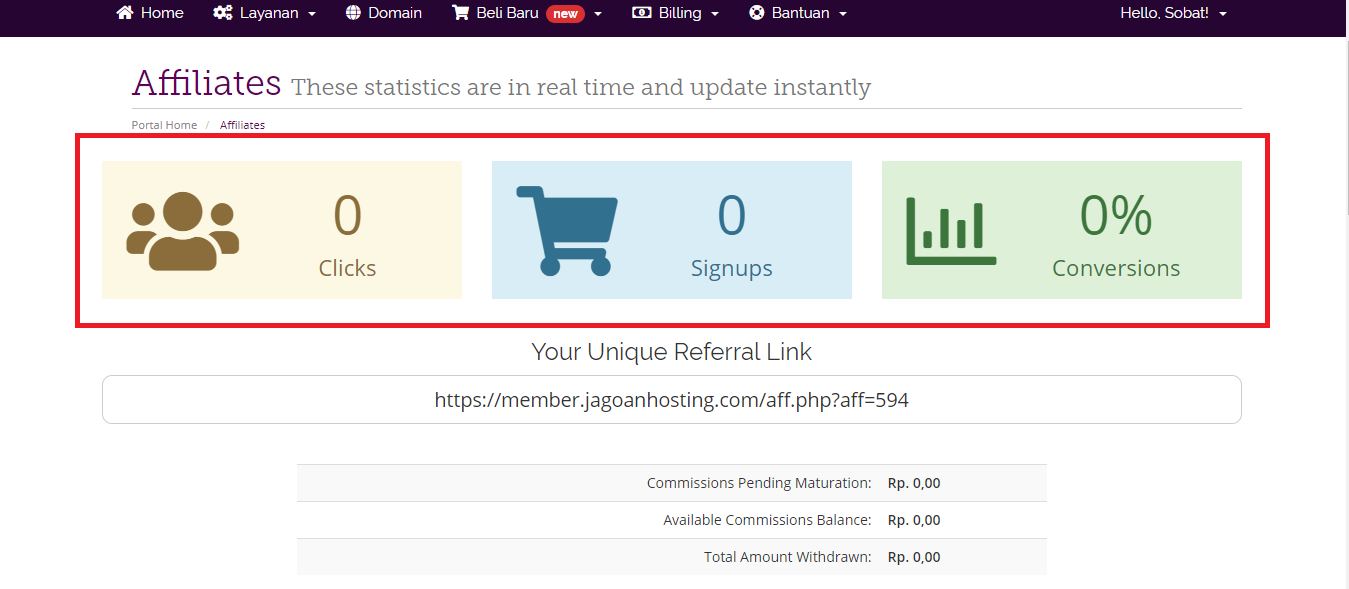This screenshot has height=589, width=1349.
Task: Click the Portal Home breadcrumb link
Action: (164, 125)
